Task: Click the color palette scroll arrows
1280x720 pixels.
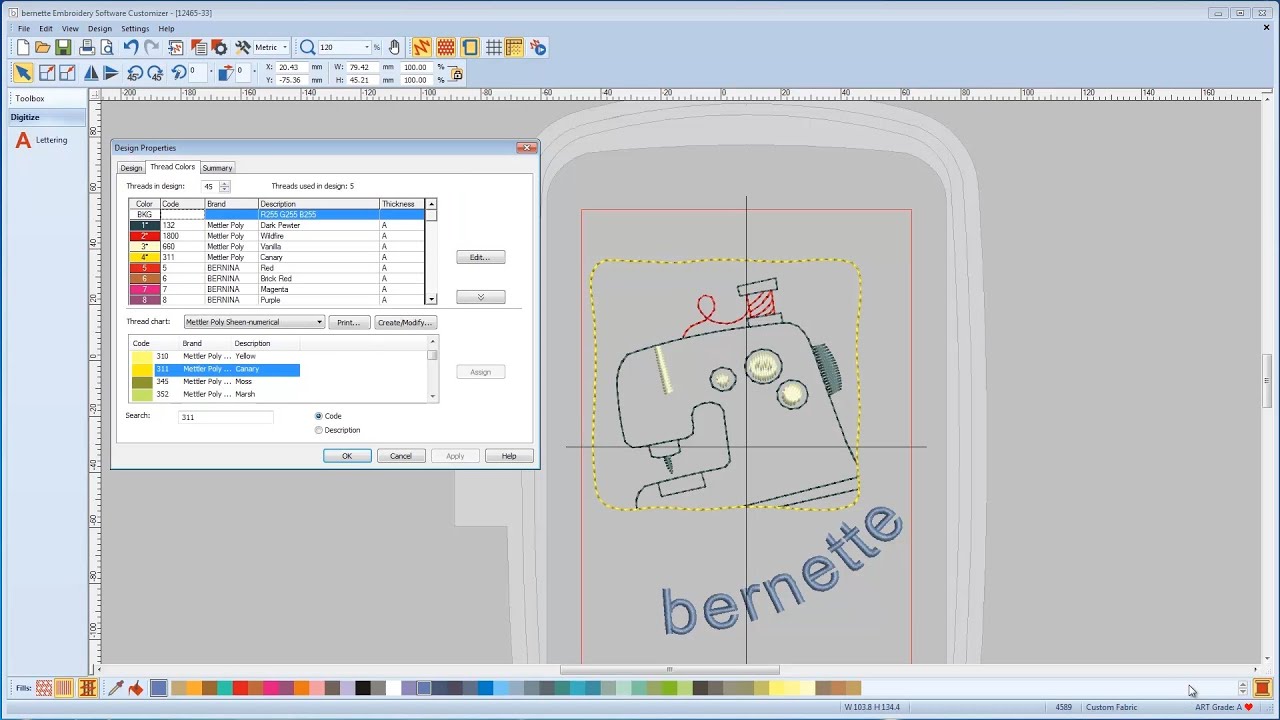Action: pyautogui.click(x=1242, y=688)
